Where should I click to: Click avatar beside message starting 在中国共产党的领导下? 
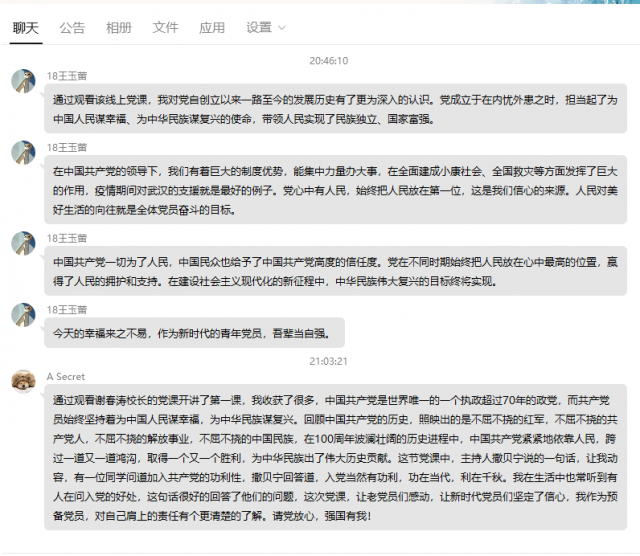[x=23, y=153]
